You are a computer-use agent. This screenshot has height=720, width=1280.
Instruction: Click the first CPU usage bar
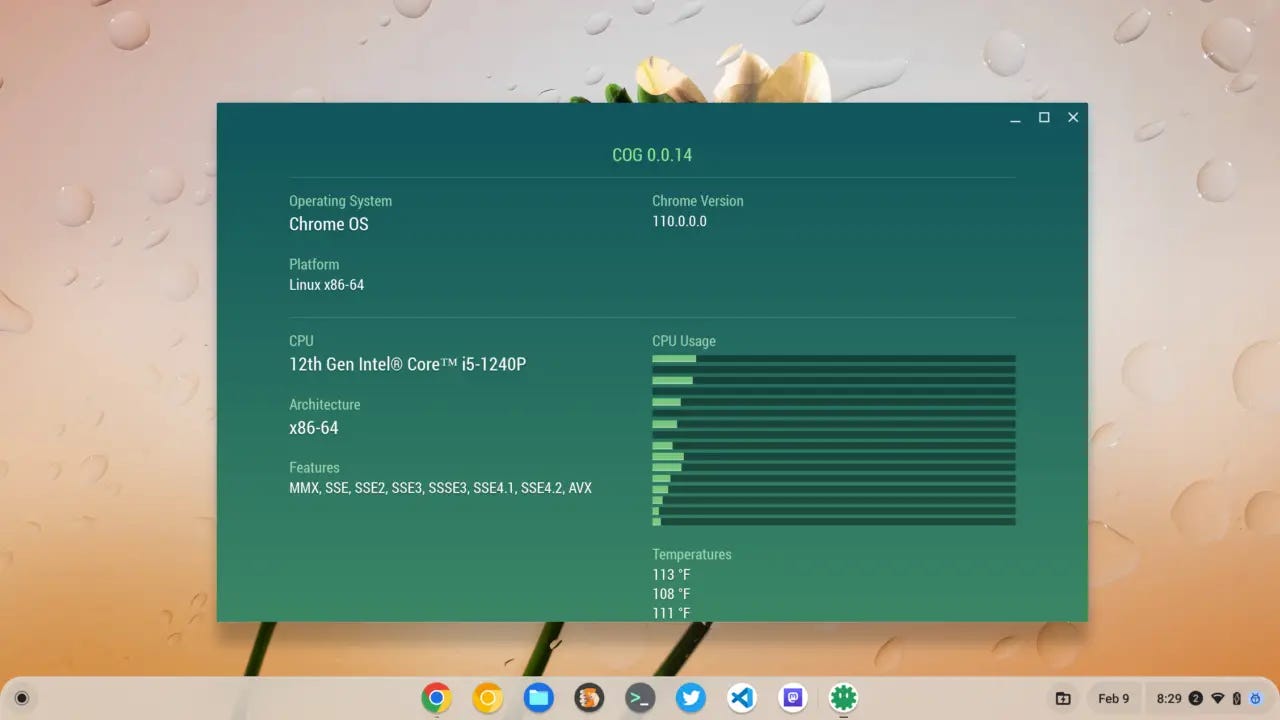tap(834, 358)
